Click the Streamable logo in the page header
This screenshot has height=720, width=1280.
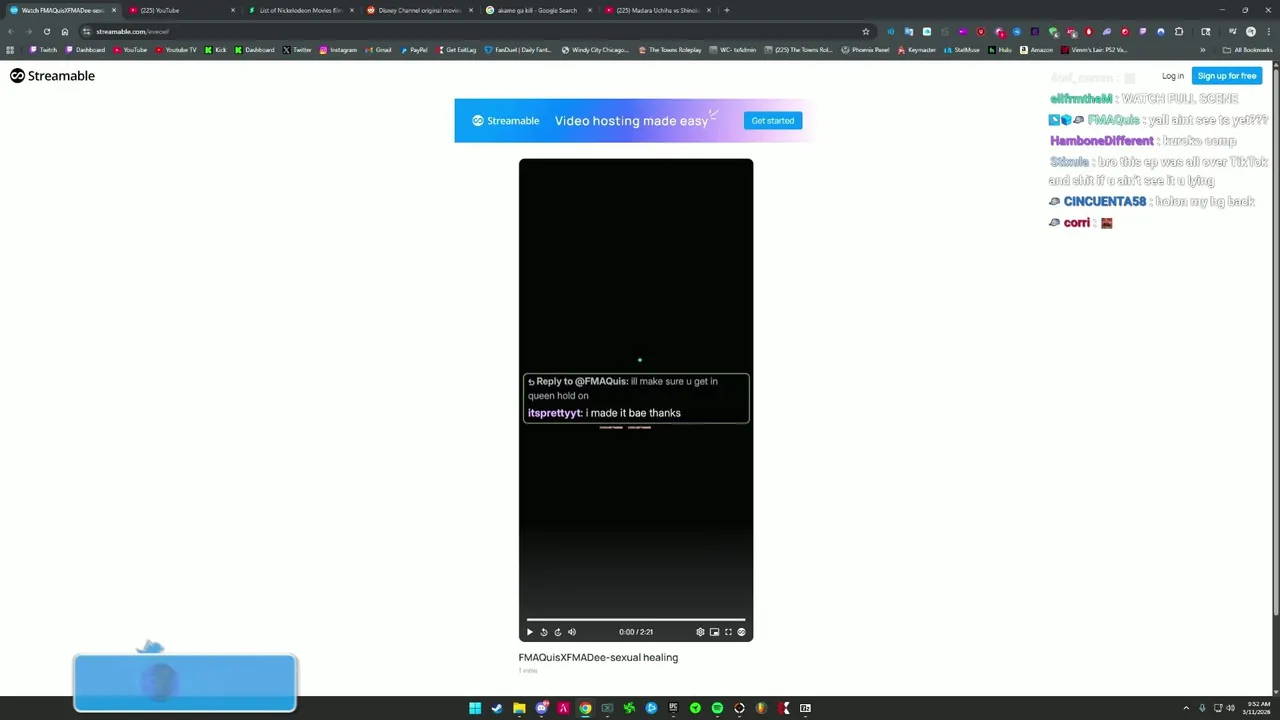click(x=52, y=76)
